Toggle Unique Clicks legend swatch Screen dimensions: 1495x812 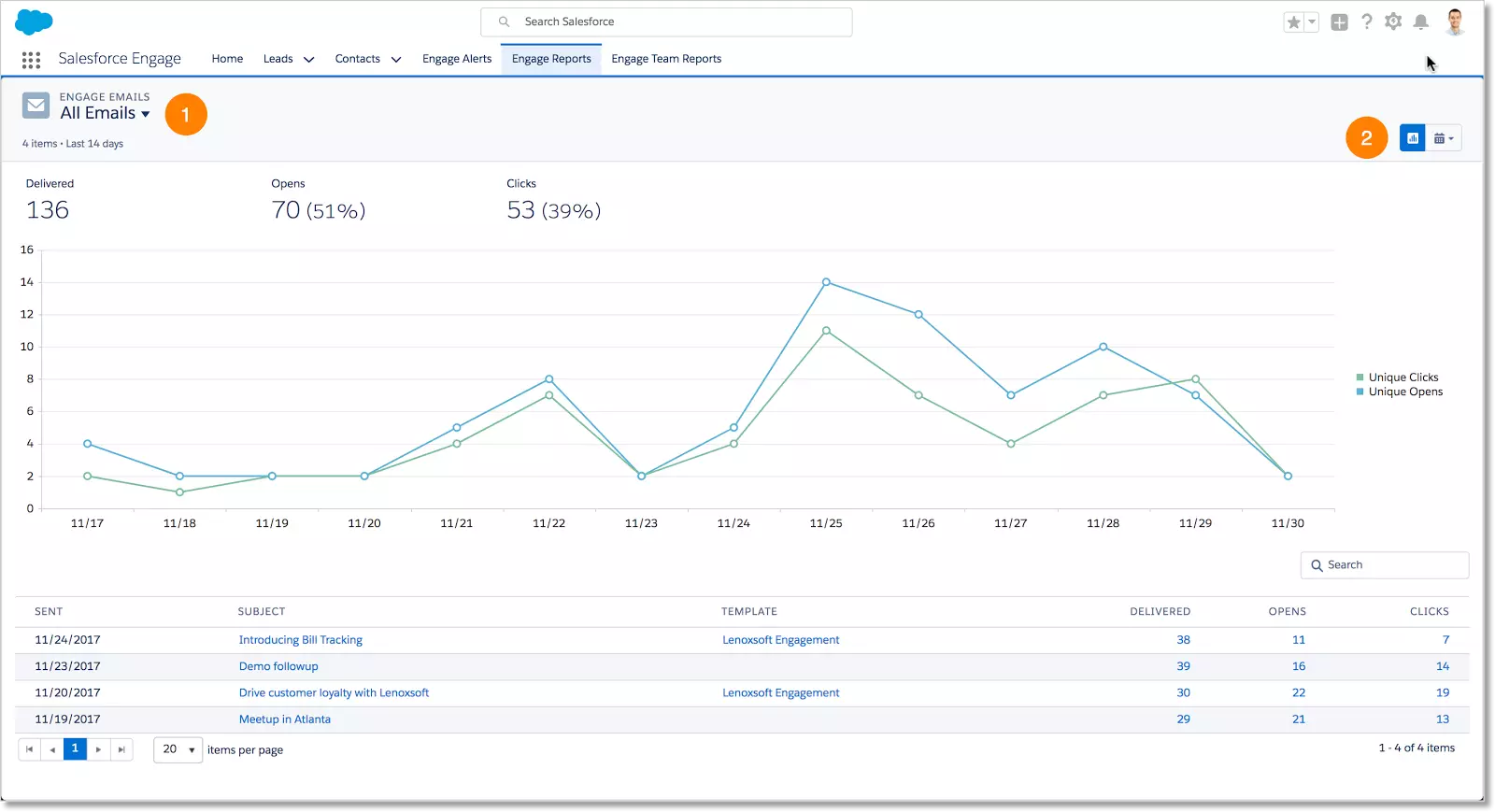click(1360, 378)
